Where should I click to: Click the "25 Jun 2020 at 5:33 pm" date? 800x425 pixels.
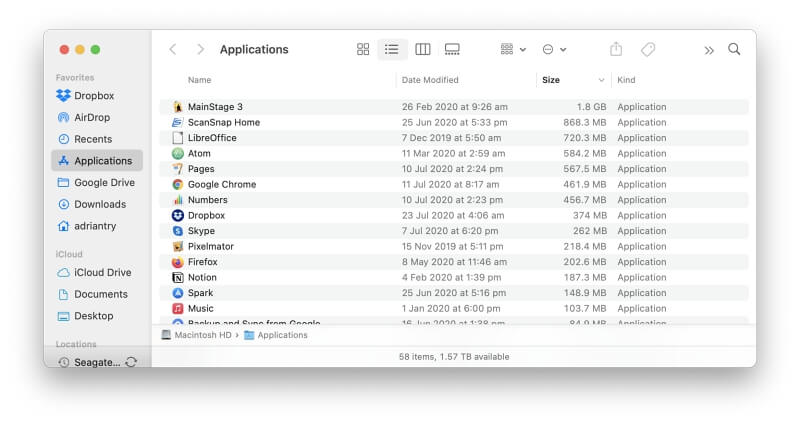(454, 122)
